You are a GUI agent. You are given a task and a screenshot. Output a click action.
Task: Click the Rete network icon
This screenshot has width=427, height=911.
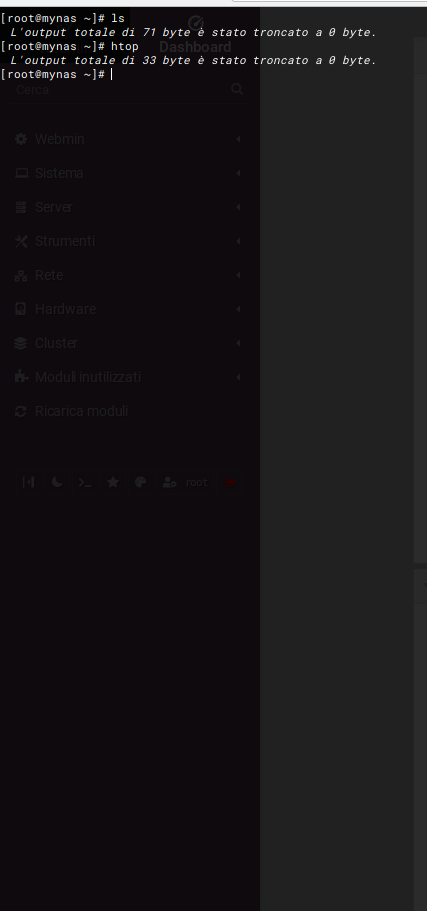coord(21,275)
